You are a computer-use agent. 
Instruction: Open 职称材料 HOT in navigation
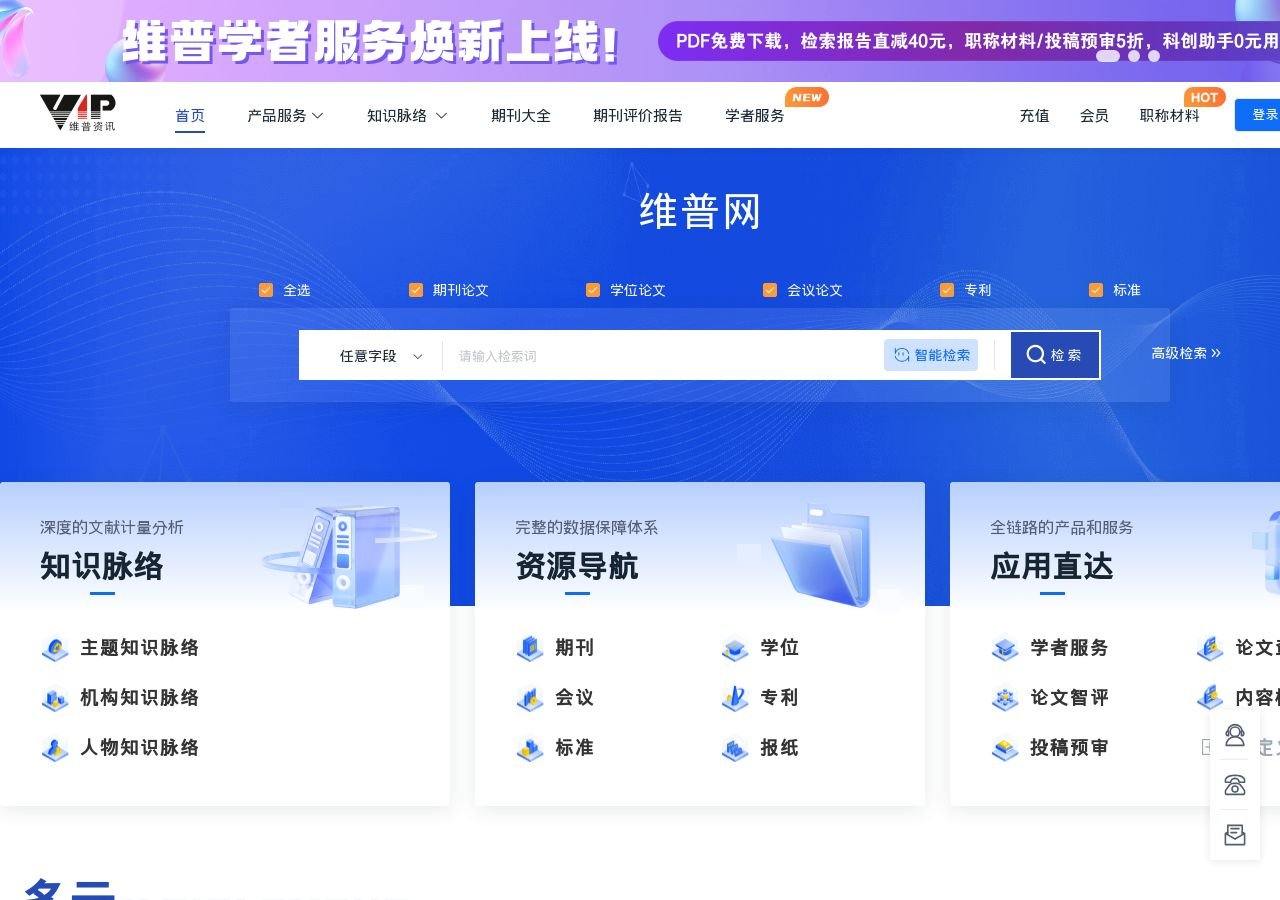[1170, 116]
